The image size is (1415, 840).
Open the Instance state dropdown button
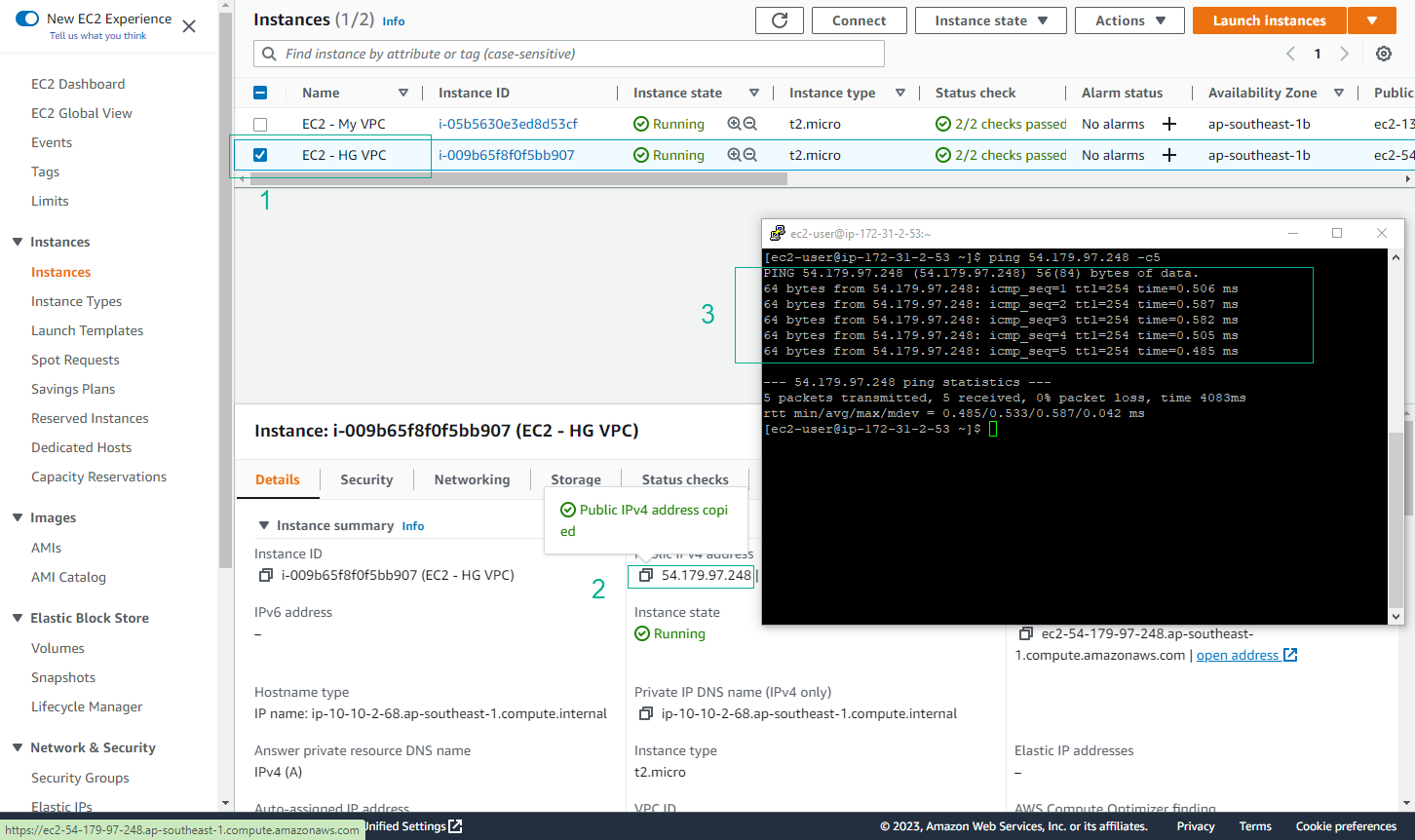[991, 20]
